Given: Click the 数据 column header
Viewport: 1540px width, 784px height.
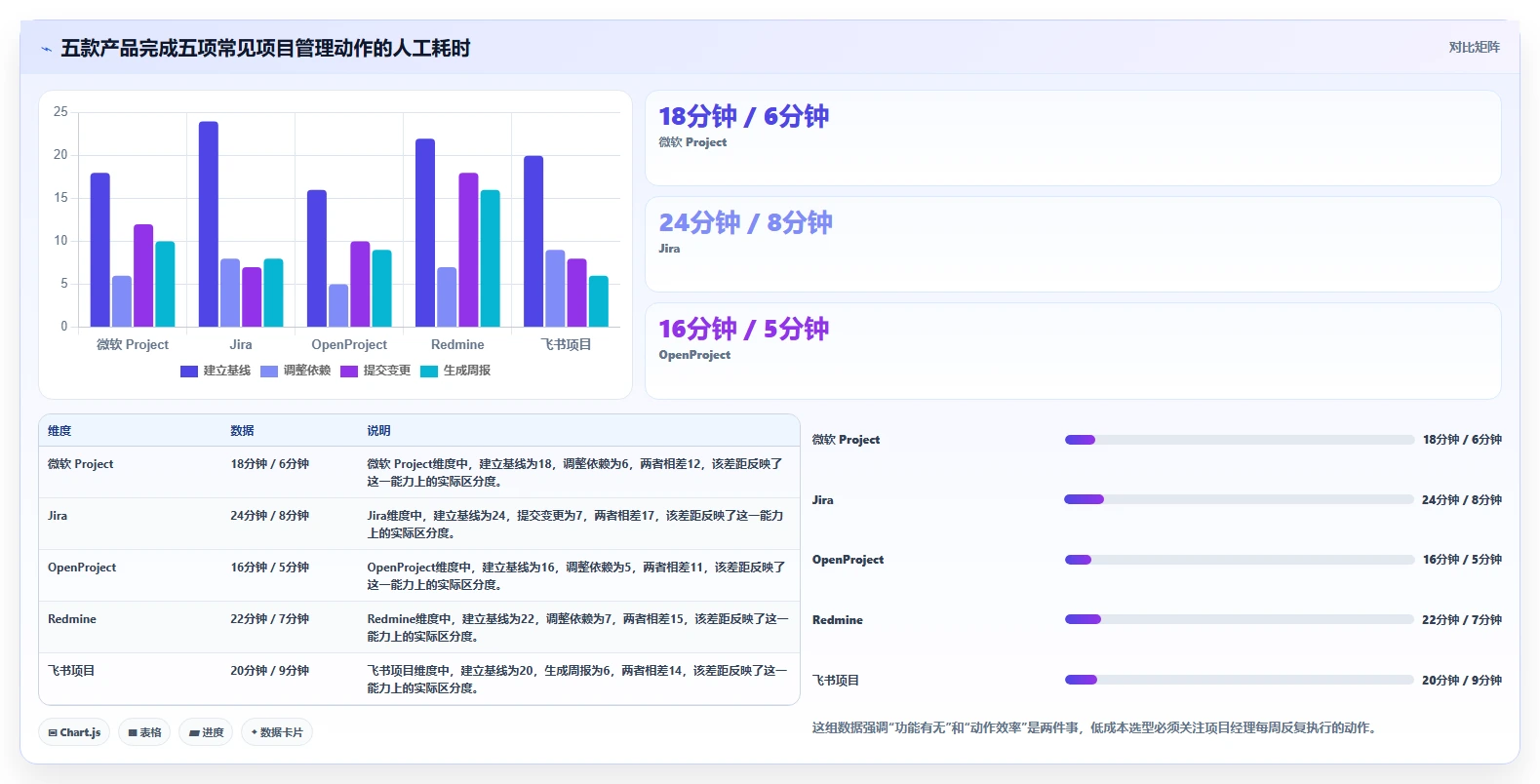Looking at the screenshot, I should pos(242,431).
